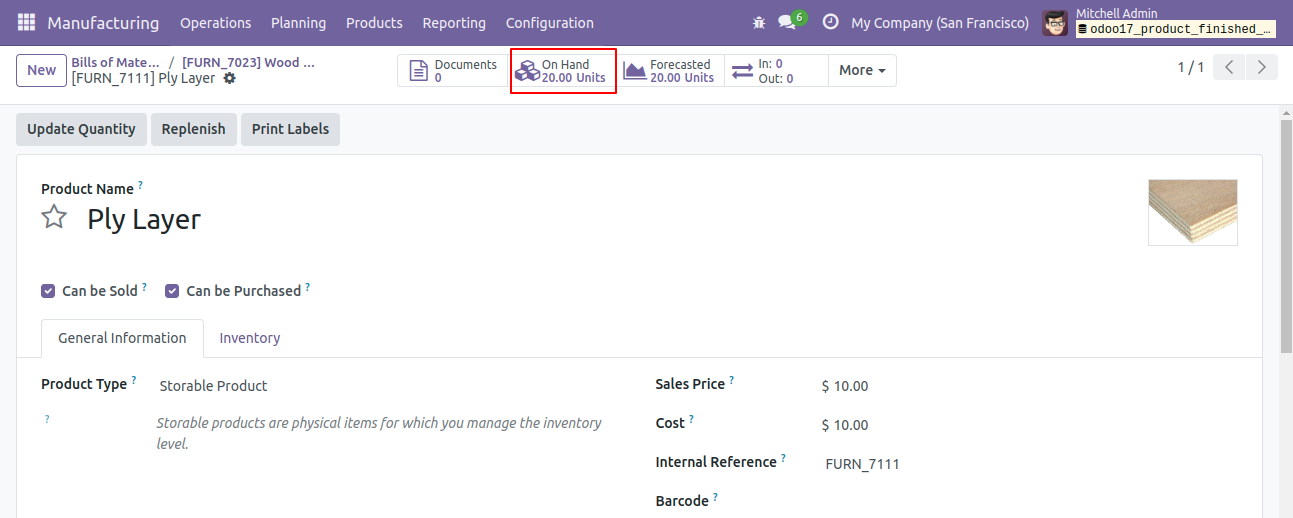Switch to the Inventory tab
The width and height of the screenshot is (1293, 518).
click(x=250, y=338)
